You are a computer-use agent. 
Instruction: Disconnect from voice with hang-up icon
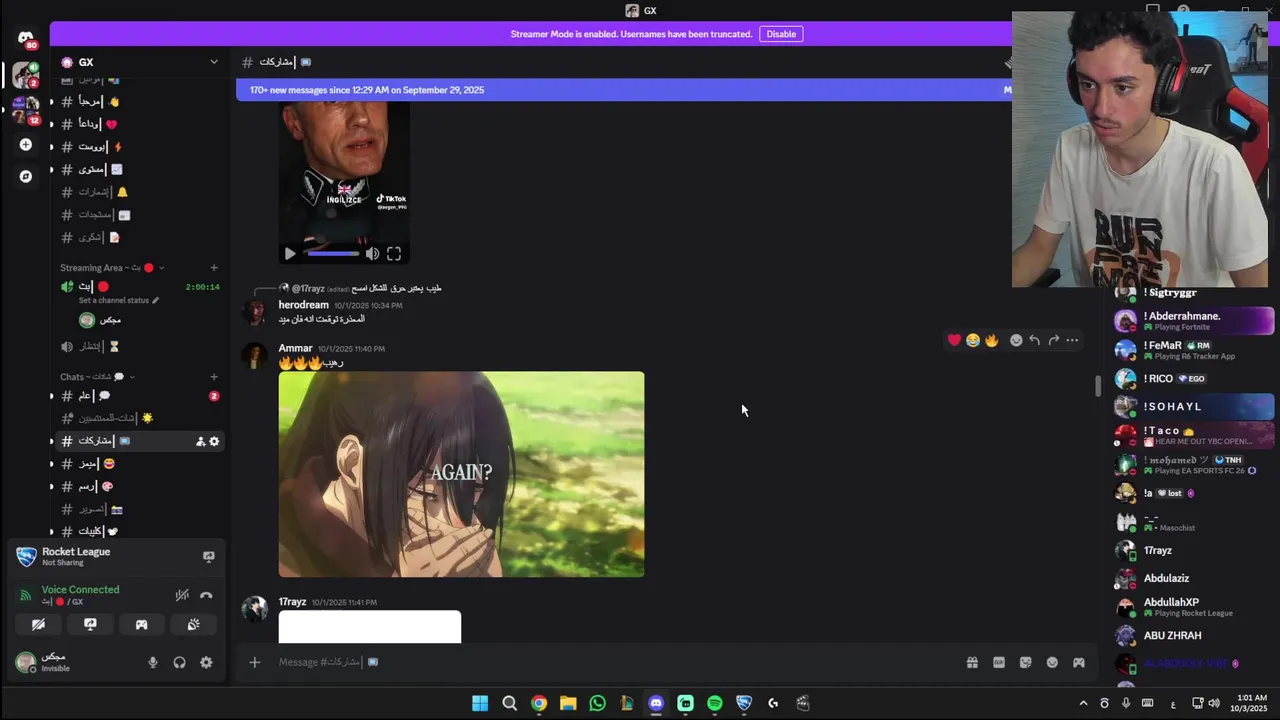(206, 595)
